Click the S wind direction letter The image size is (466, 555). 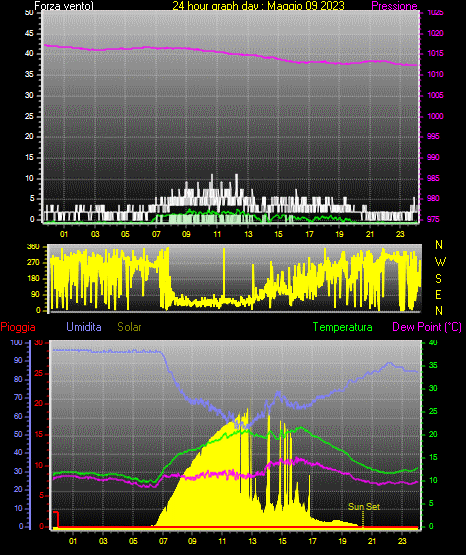point(438,279)
